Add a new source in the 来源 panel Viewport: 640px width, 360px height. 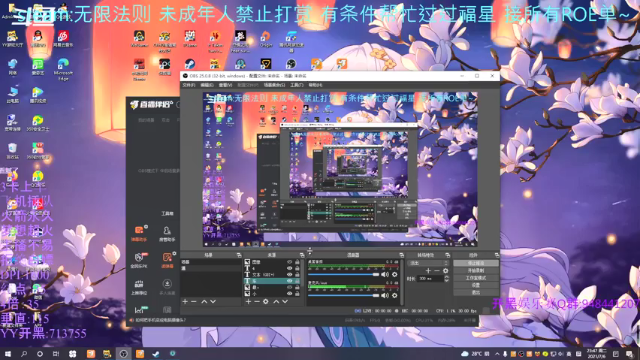pos(248,302)
